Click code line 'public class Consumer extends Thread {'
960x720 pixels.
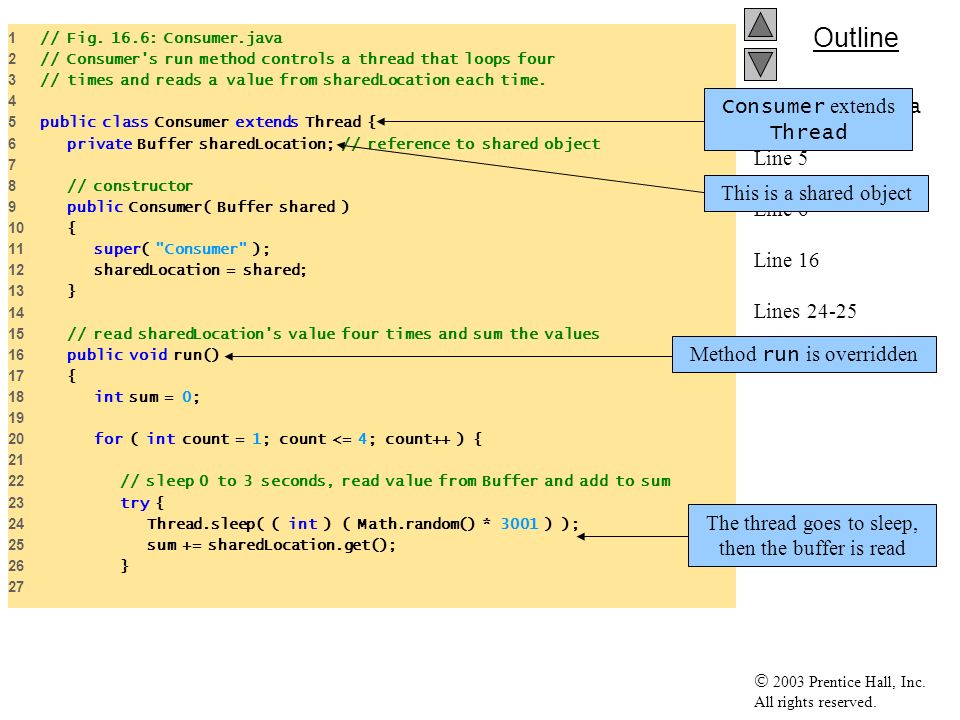pyautogui.click(x=208, y=122)
